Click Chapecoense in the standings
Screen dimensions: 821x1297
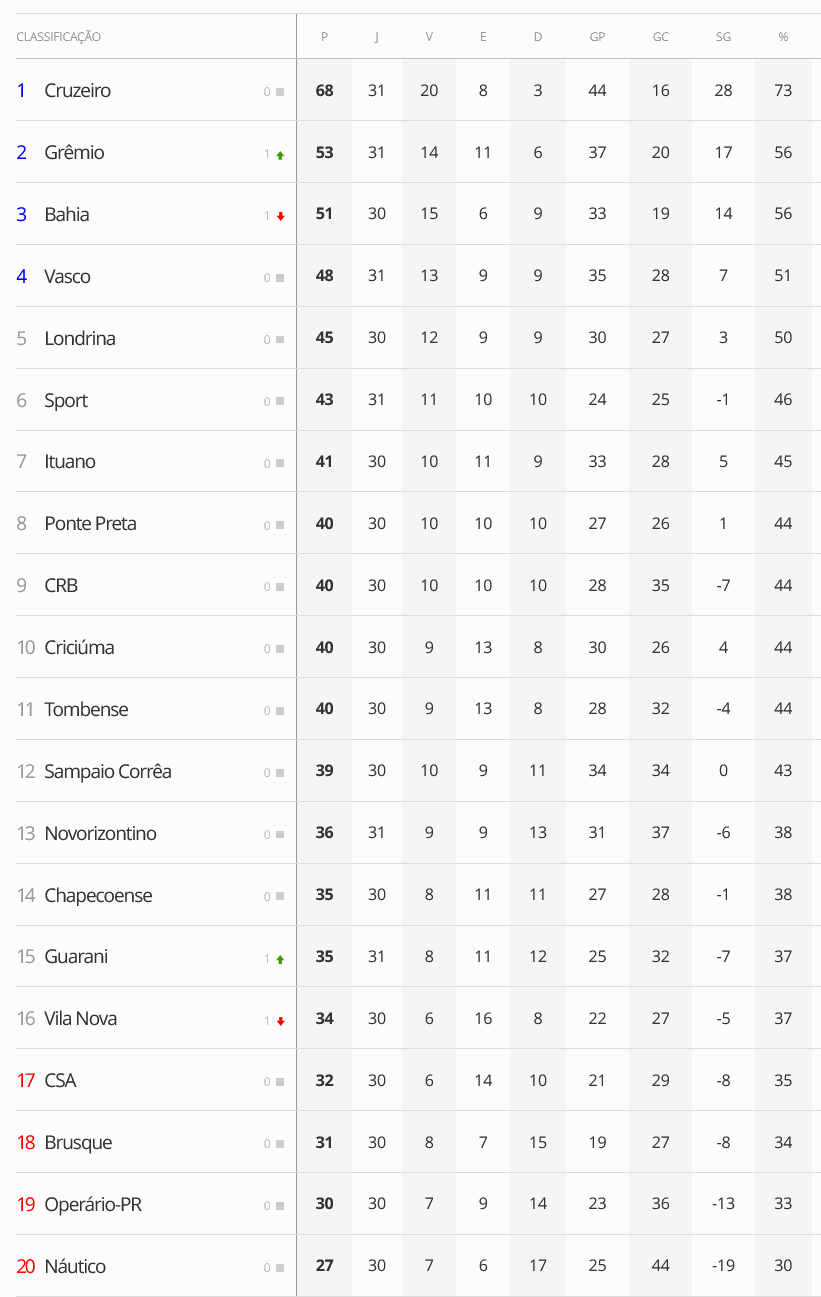(98, 896)
